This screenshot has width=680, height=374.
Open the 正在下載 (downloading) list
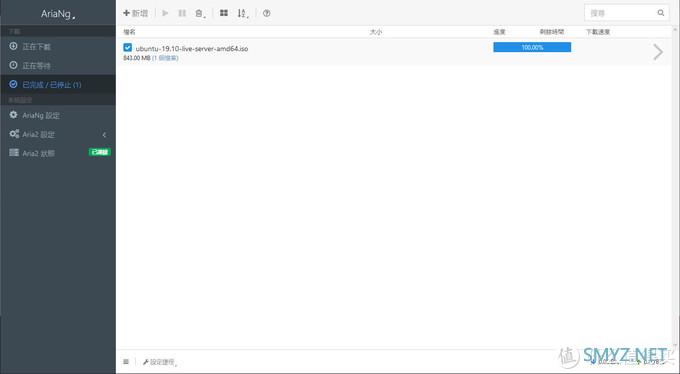(58, 46)
